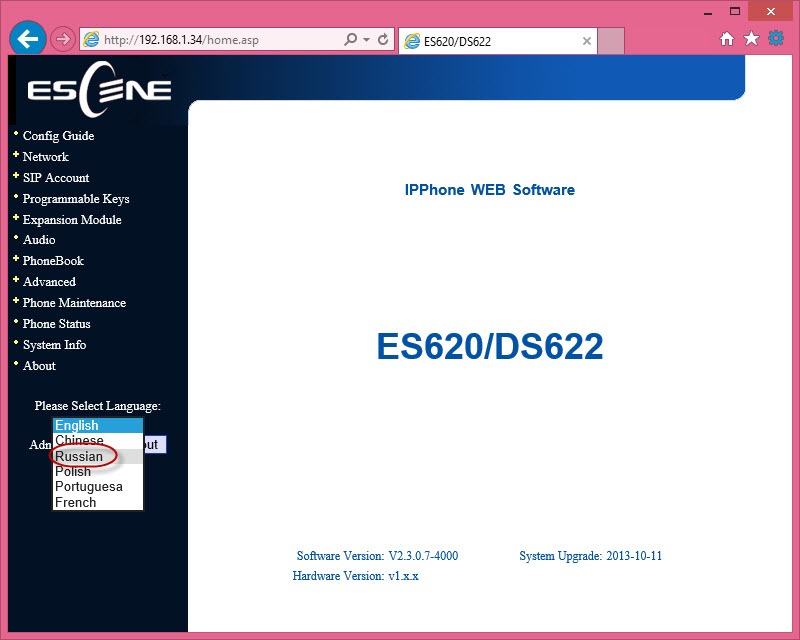Open the Audio settings page
Screen dimensions: 800x640
pos(39,240)
